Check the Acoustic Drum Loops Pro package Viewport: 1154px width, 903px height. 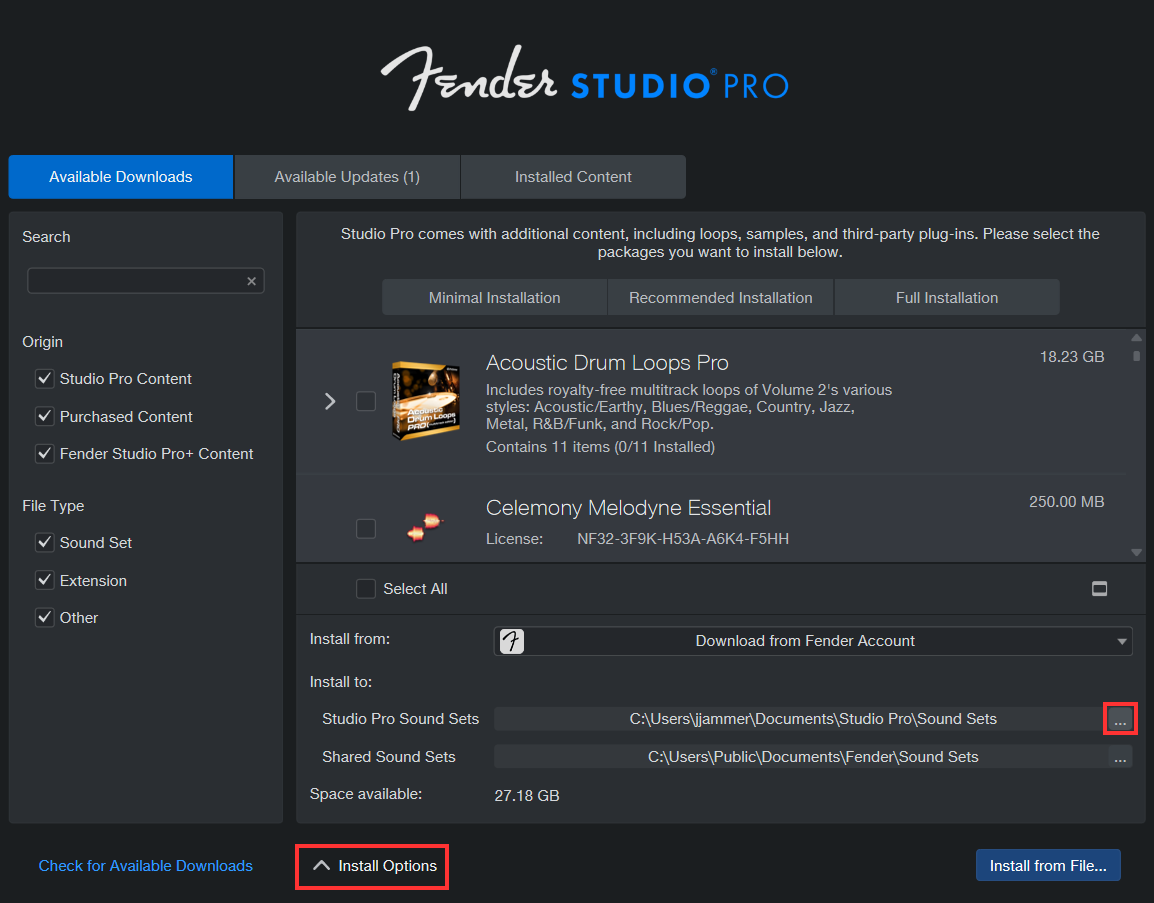366,401
